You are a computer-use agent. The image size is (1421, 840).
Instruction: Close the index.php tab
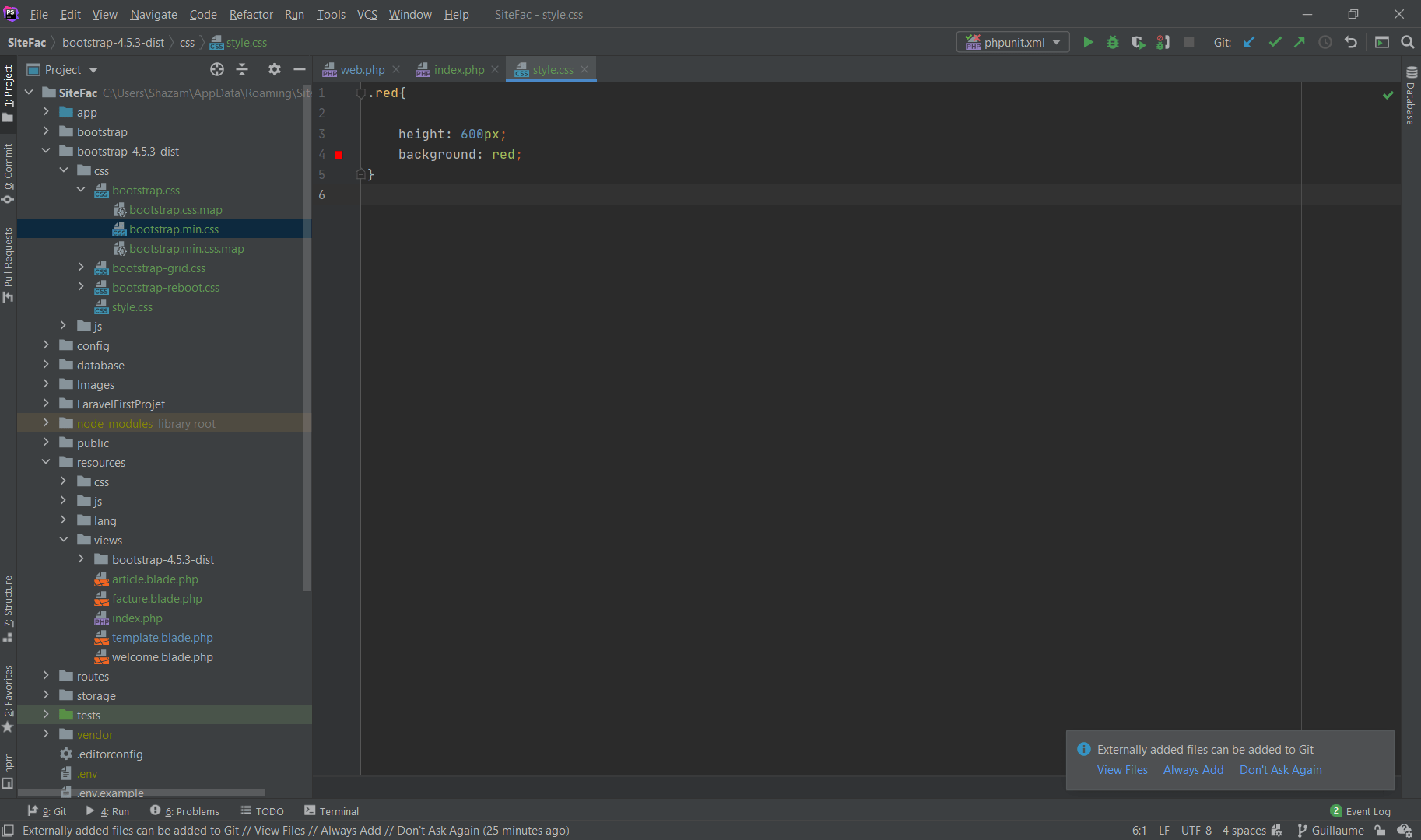point(495,69)
